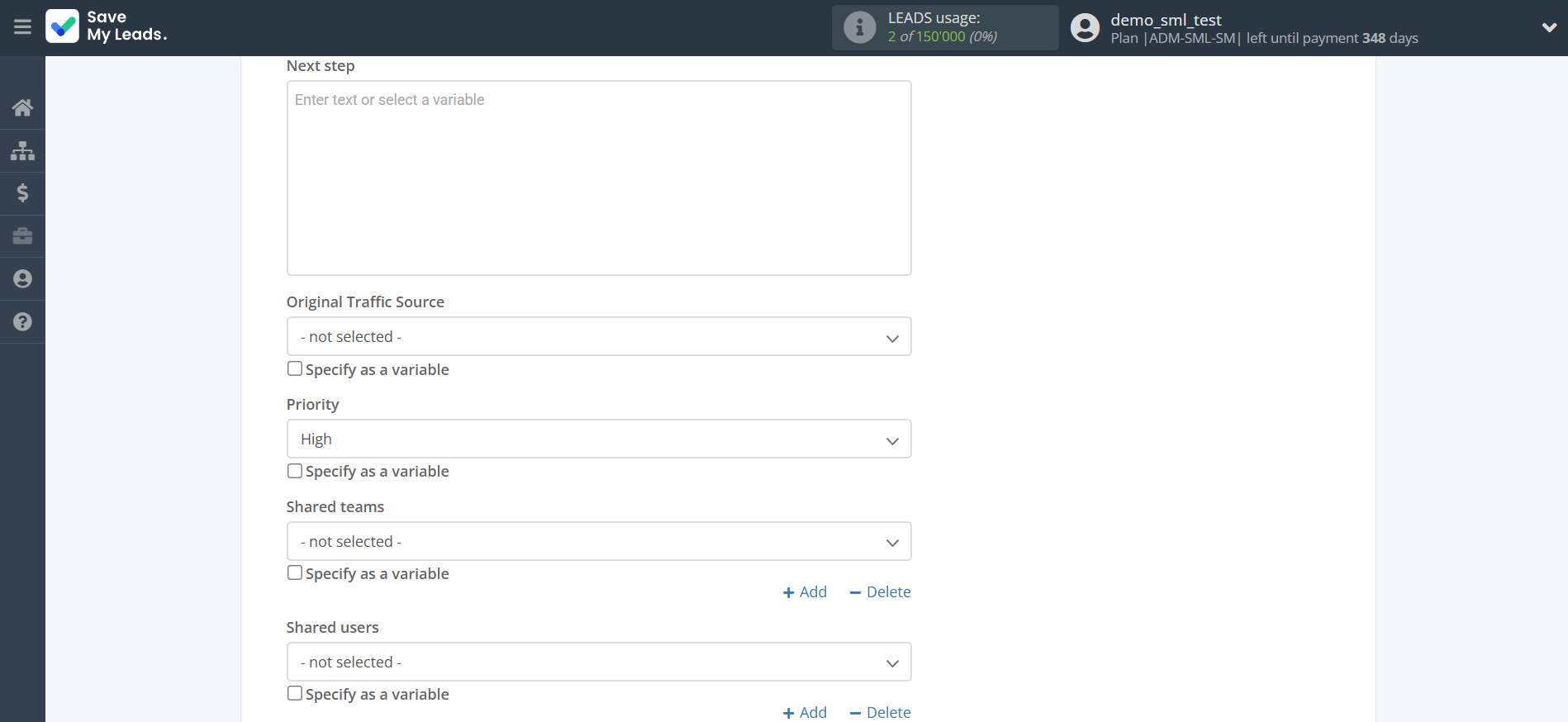Click the Save My Leads logo
The height and width of the screenshot is (722, 1568).
pos(107,26)
